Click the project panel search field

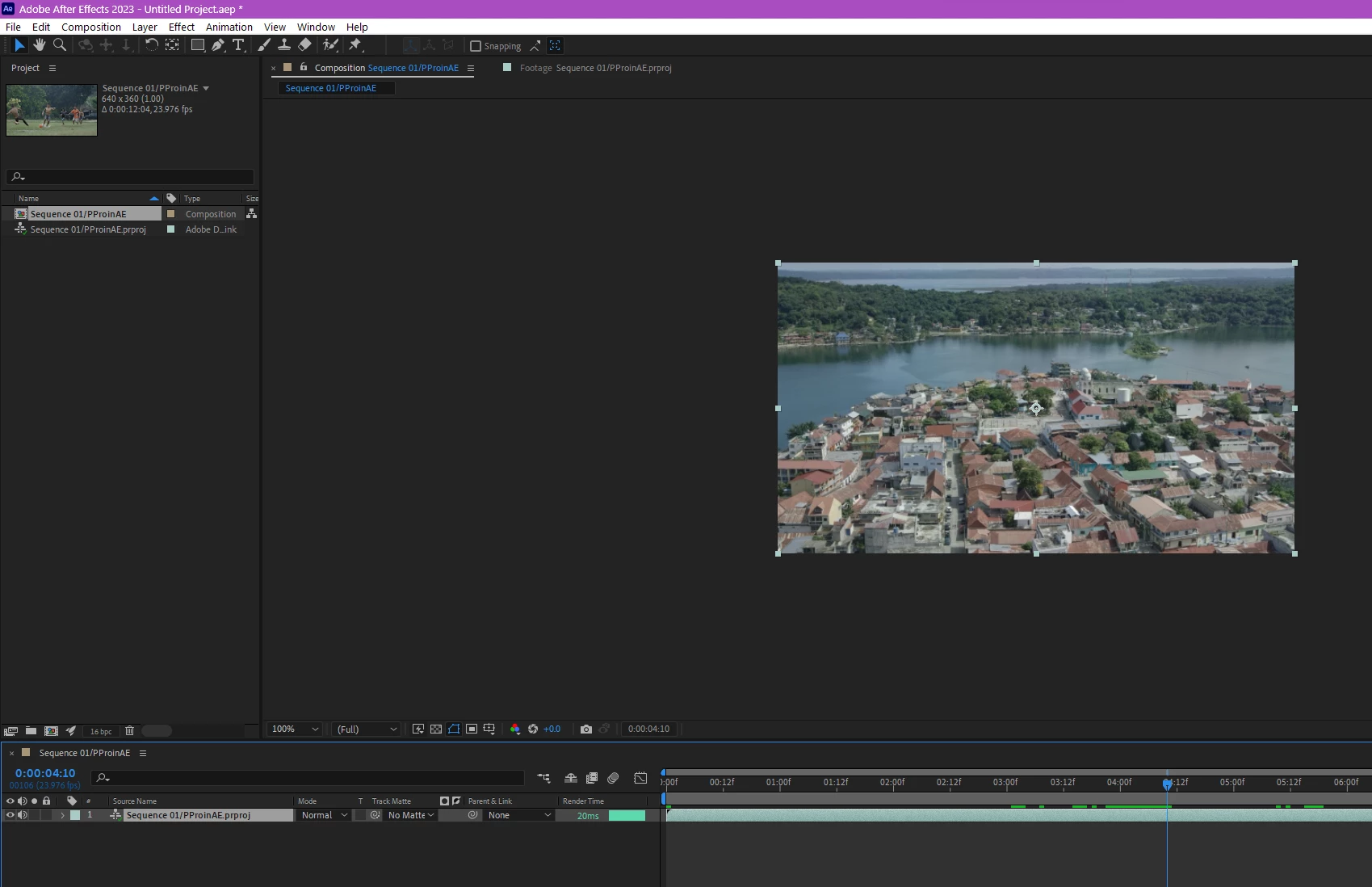pos(133,177)
